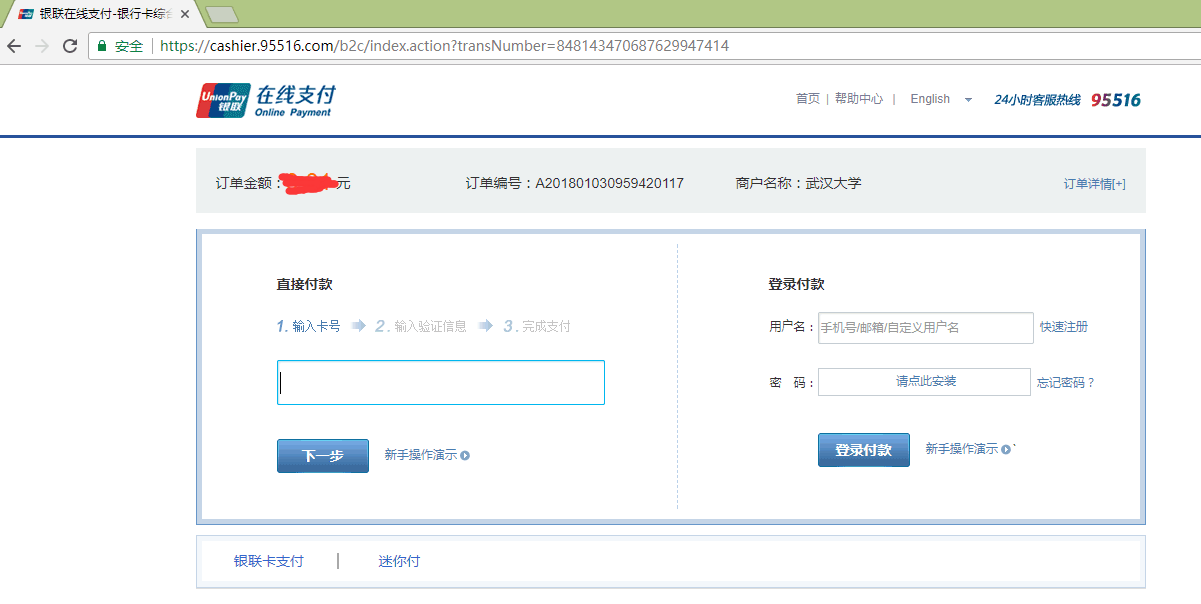The height and width of the screenshot is (604, 1201).
Task: Open 帮助中心 help center link
Action: coord(858,99)
